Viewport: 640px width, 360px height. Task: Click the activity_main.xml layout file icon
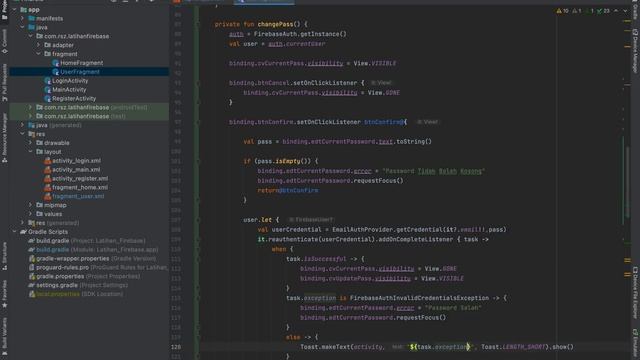click(47, 169)
